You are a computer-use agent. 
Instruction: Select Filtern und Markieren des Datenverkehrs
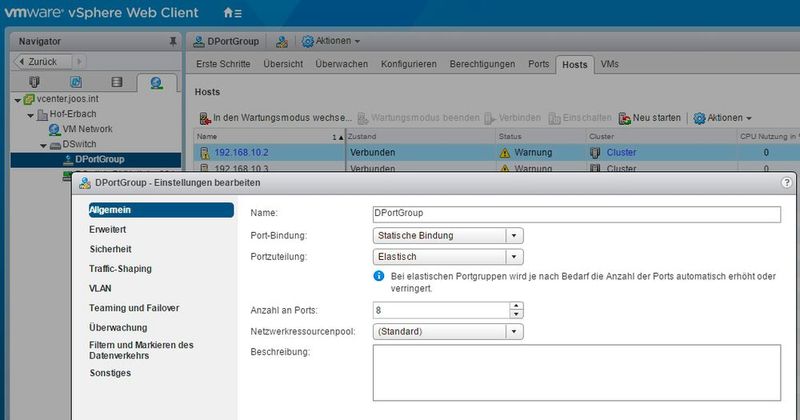pyautogui.click(x=141, y=351)
